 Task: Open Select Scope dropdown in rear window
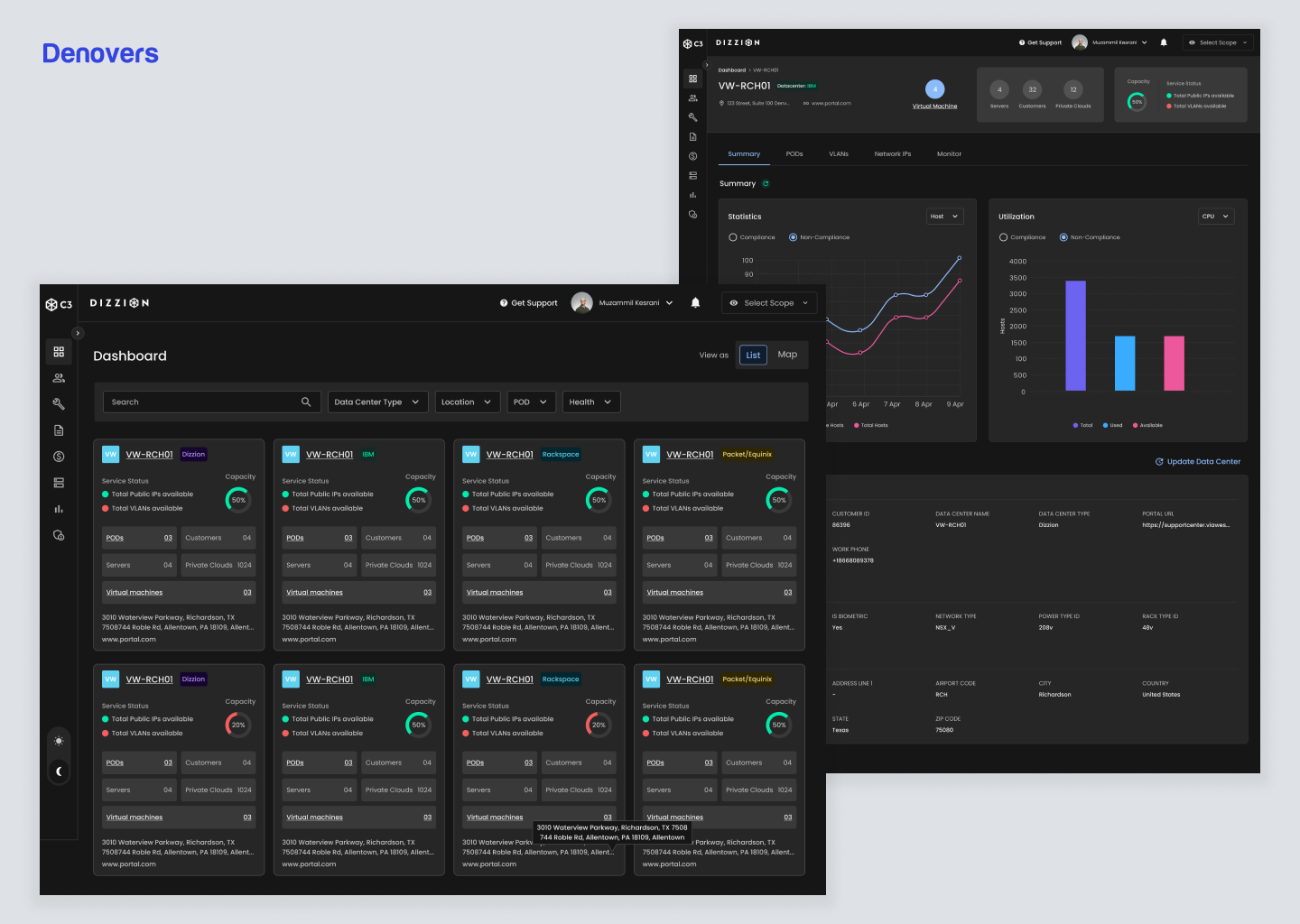coord(1218,42)
